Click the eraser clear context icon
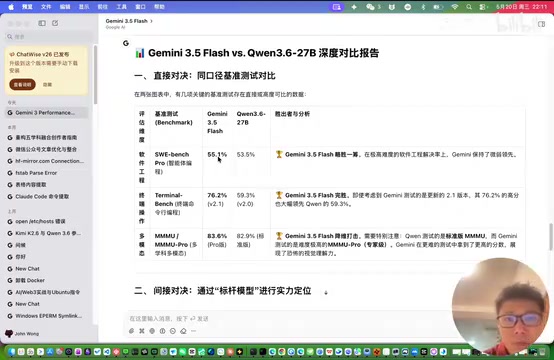This screenshot has width=554, height=360. pyautogui.click(x=183, y=331)
